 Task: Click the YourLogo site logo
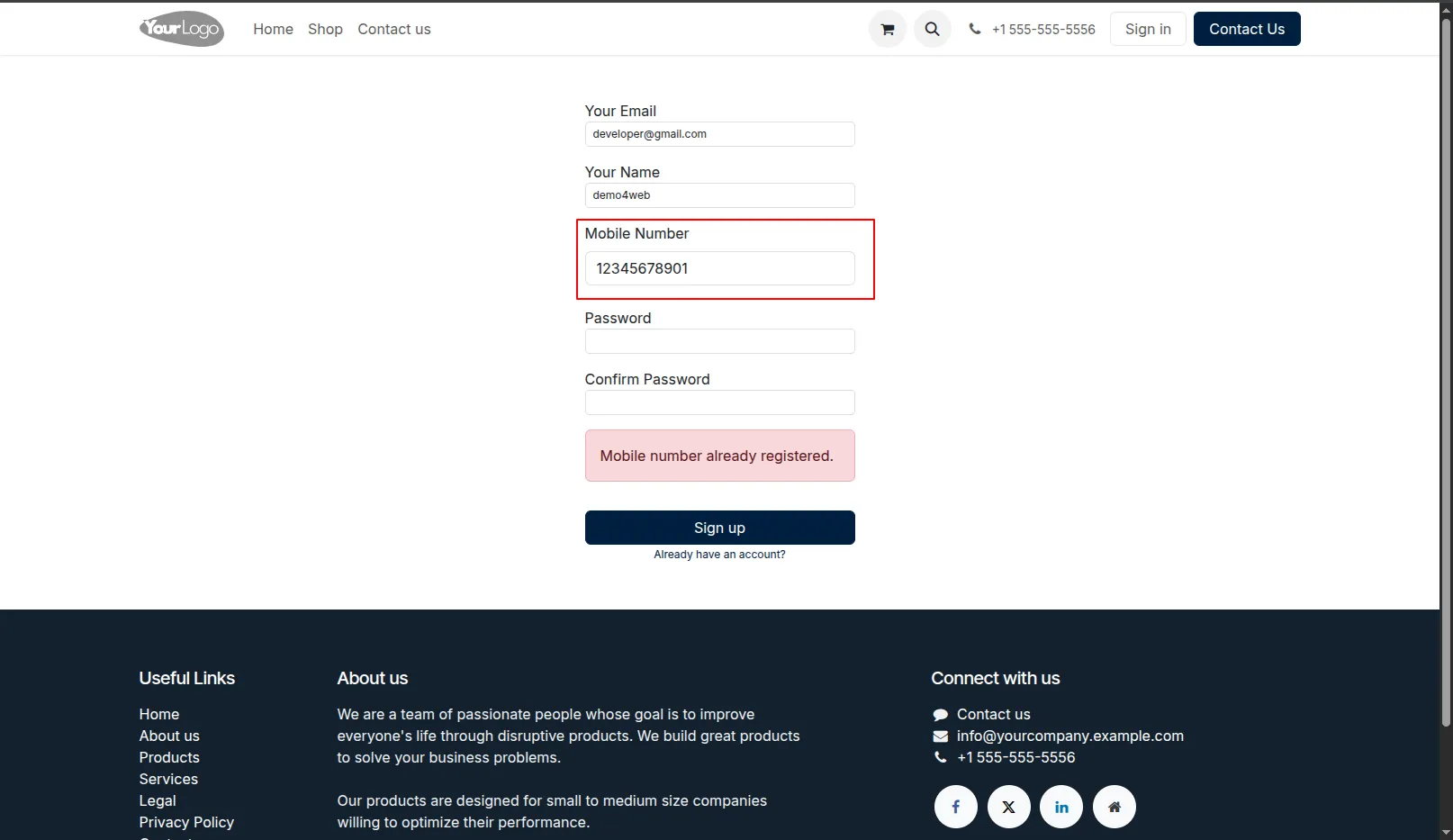(x=182, y=29)
